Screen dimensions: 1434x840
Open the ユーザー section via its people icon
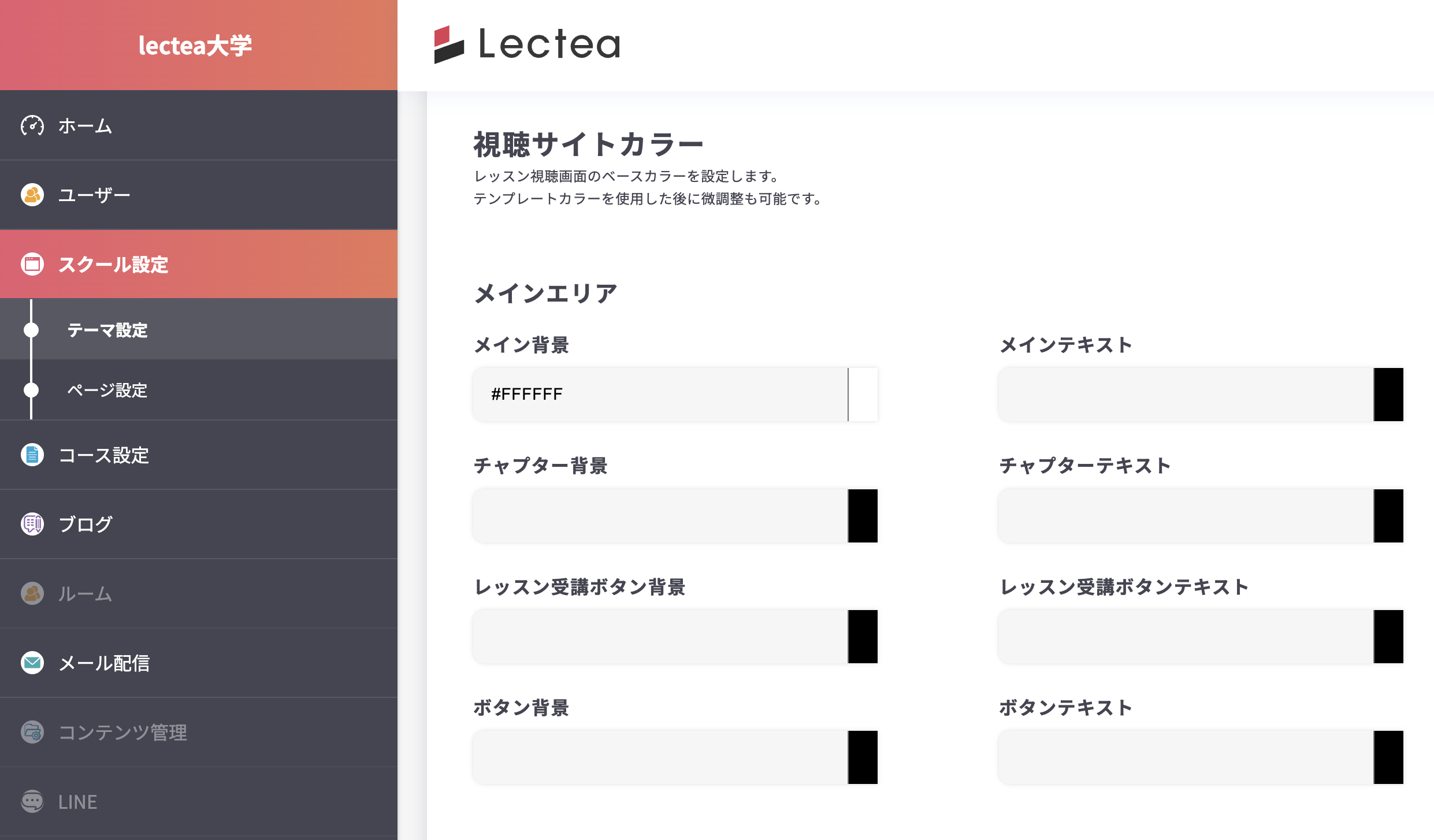(33, 195)
